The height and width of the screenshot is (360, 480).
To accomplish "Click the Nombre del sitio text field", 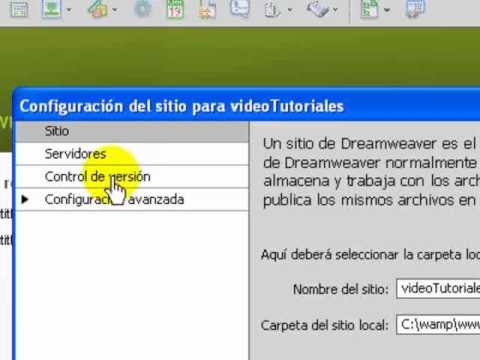I will click(x=438, y=288).
